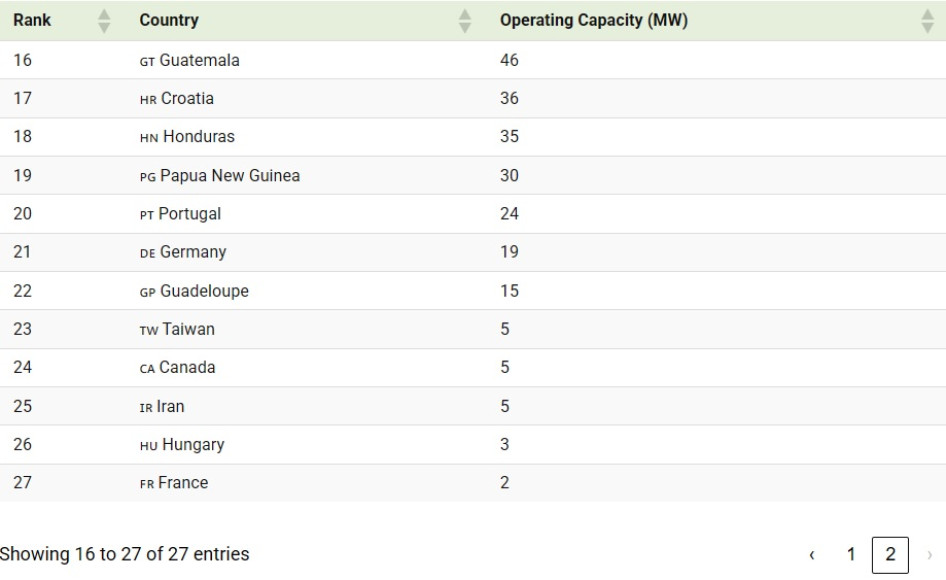Select page 2 pagination button
The width and height of the screenshot is (946, 580).
pos(890,554)
